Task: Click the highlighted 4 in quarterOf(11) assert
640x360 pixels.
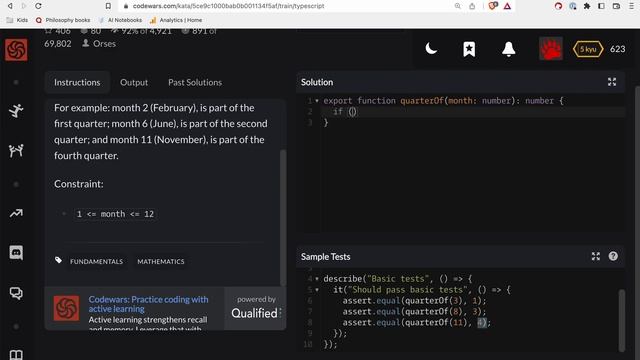Action: 481,323
